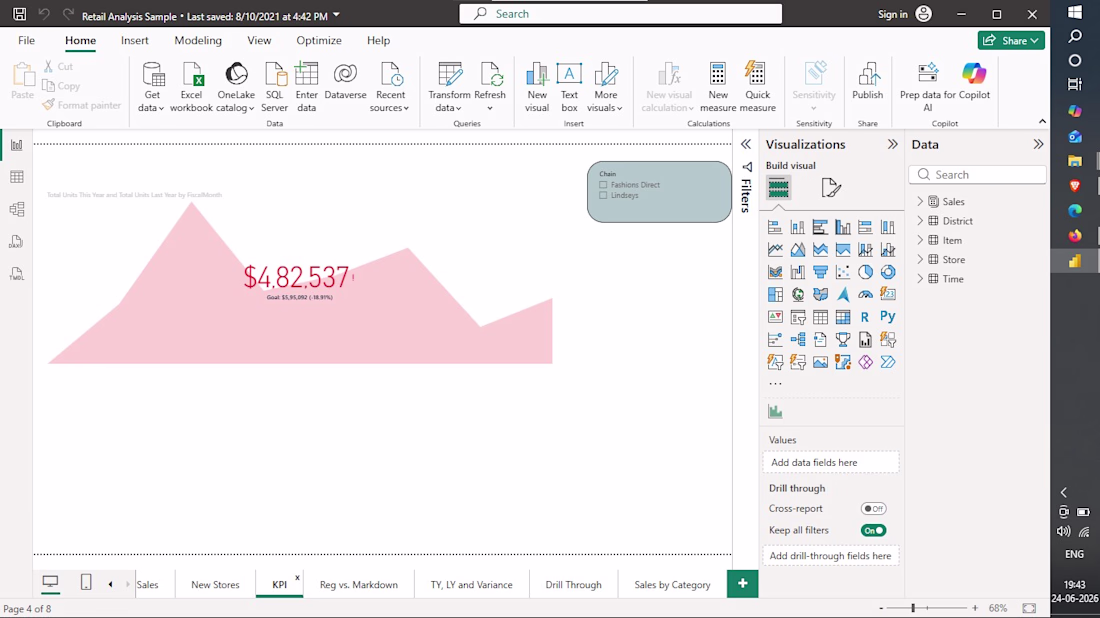Switch to Report view in sidebar
The width and height of the screenshot is (1100, 618).
tap(17, 145)
